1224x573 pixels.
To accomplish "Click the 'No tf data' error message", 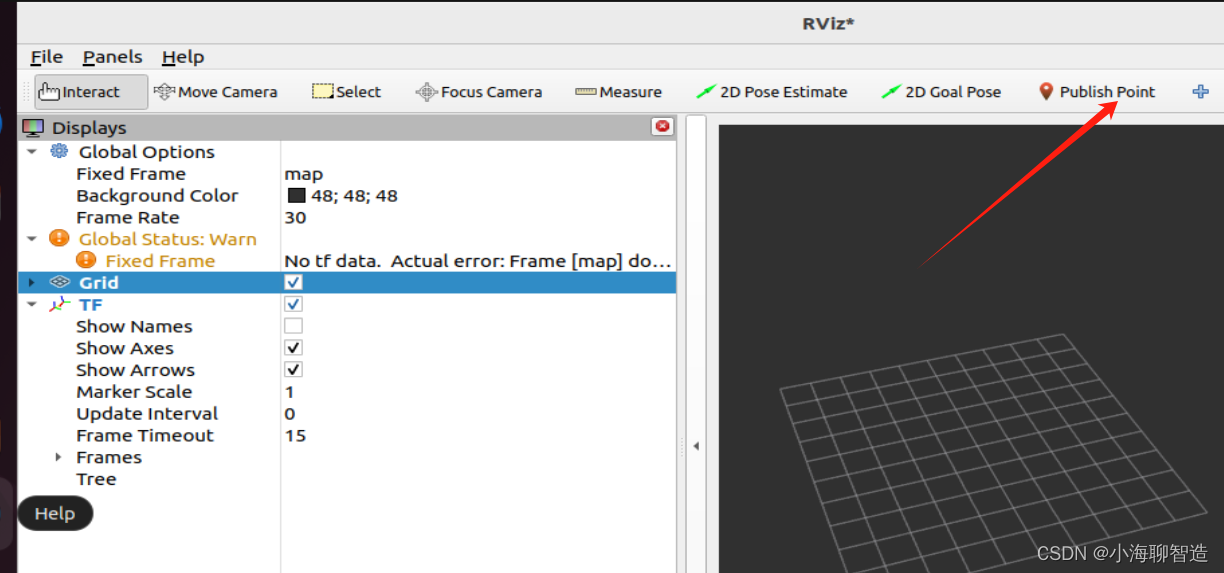I will click(478, 261).
